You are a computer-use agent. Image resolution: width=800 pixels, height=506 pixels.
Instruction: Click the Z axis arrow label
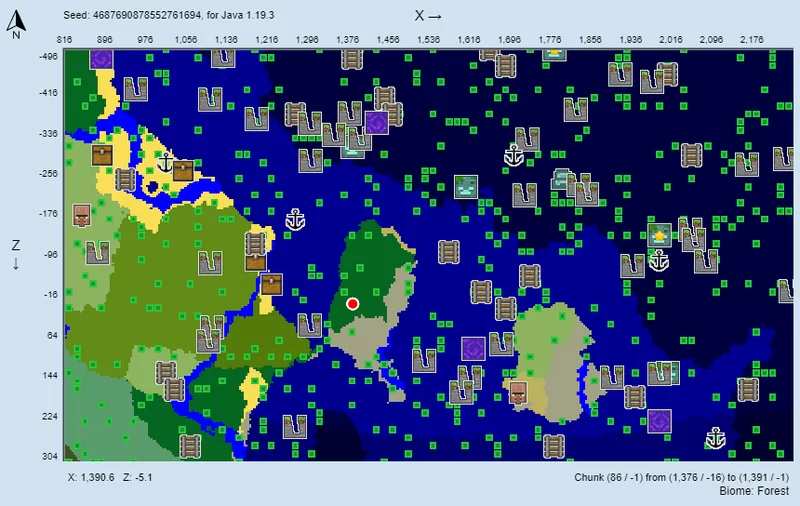[16, 254]
